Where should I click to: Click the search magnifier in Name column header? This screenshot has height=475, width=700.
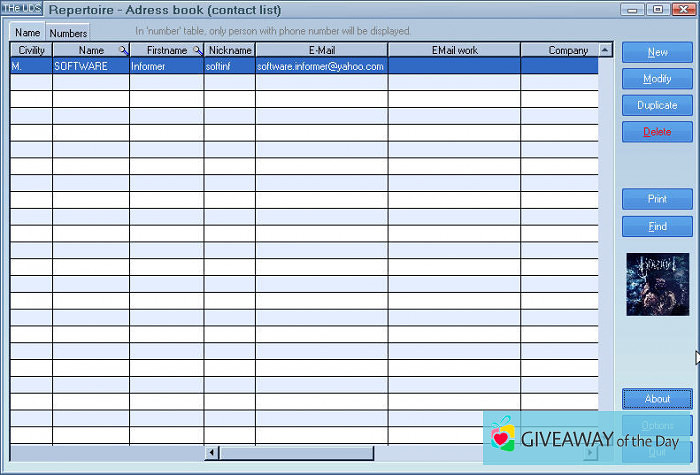tap(123, 50)
